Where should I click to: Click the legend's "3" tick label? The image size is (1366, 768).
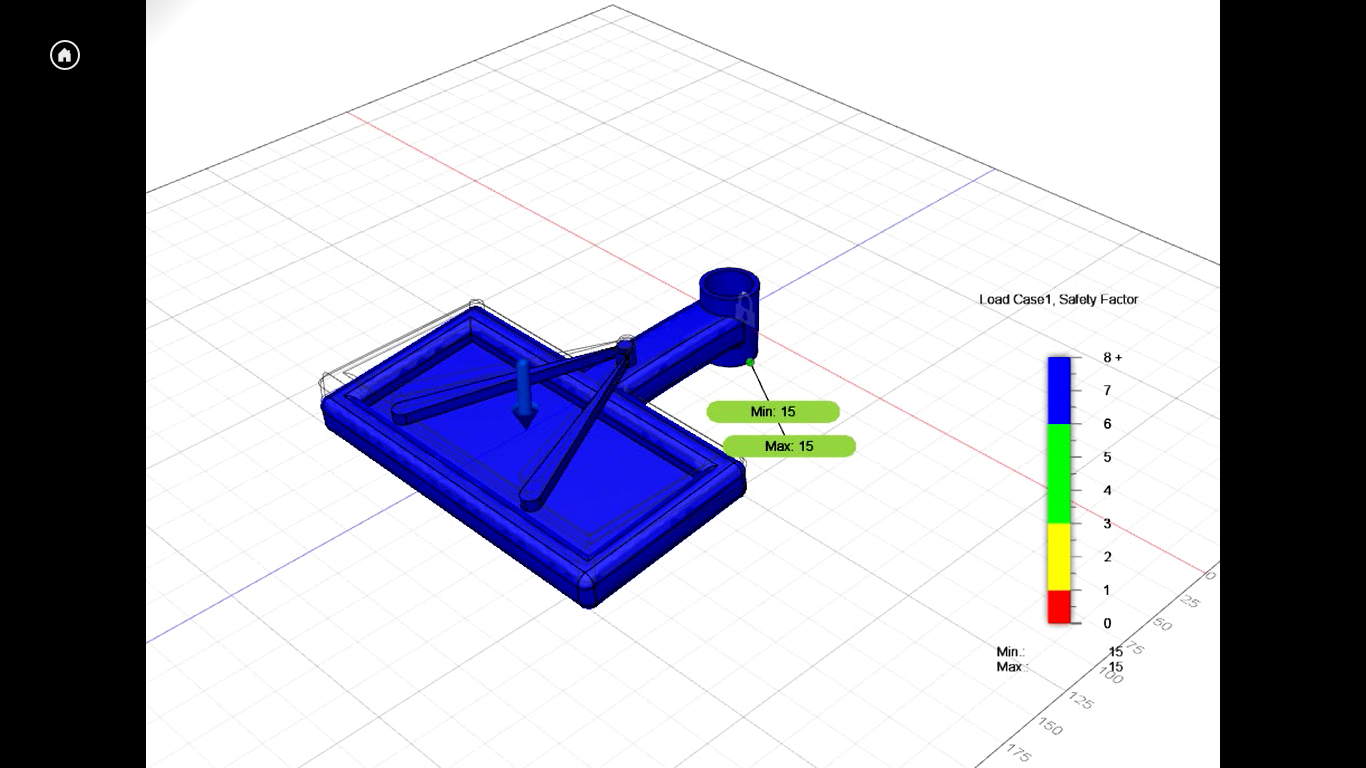(x=1106, y=524)
